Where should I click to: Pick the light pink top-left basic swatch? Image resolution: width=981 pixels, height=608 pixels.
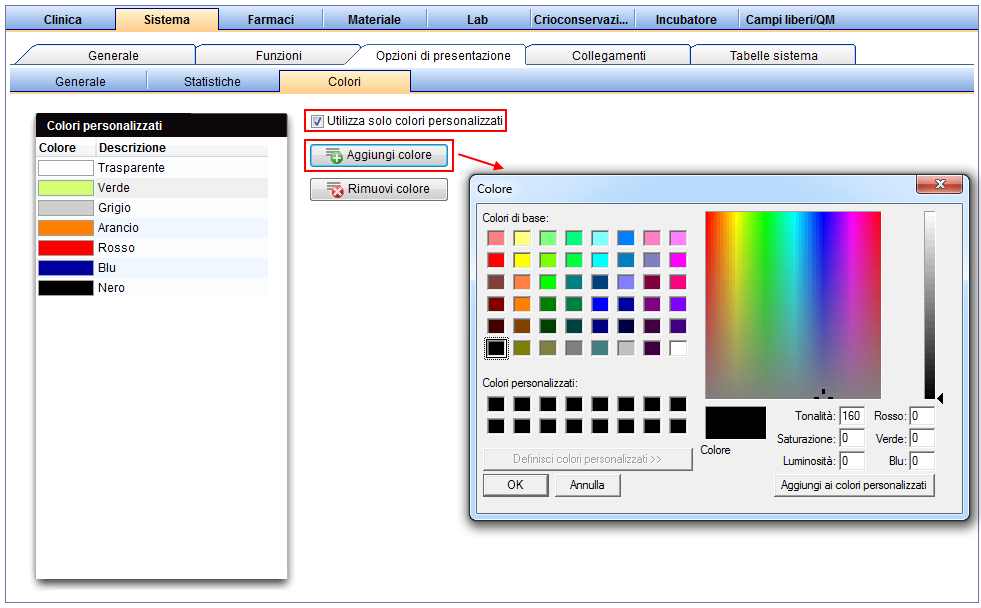pyautogui.click(x=496, y=238)
